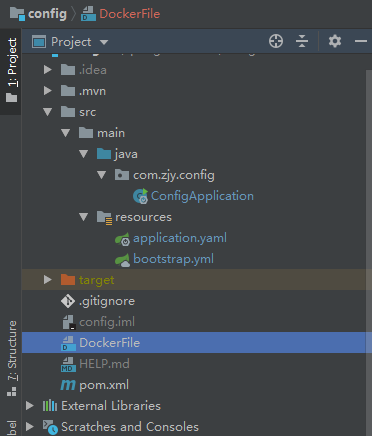Click the Locate/Select Opened File crosshair icon
372x436 pixels.
pos(276,41)
